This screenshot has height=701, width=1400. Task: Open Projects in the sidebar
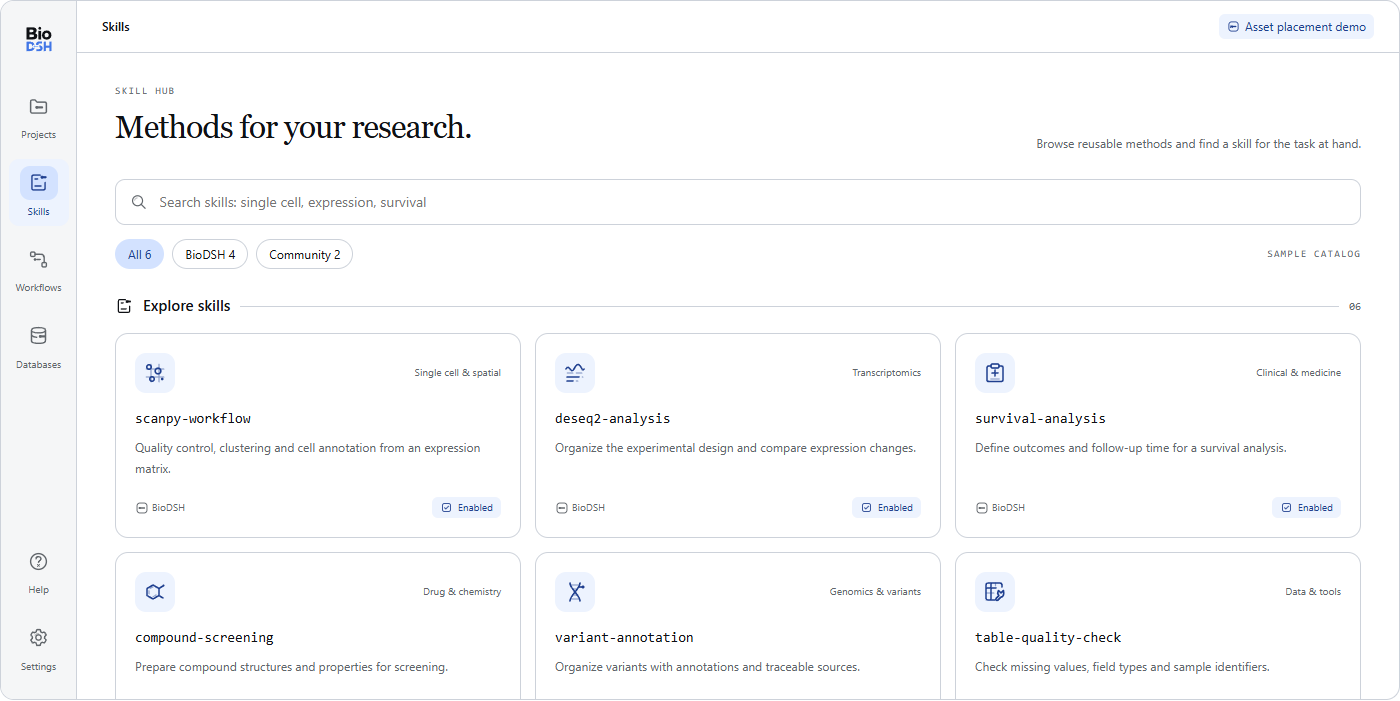pos(38,117)
